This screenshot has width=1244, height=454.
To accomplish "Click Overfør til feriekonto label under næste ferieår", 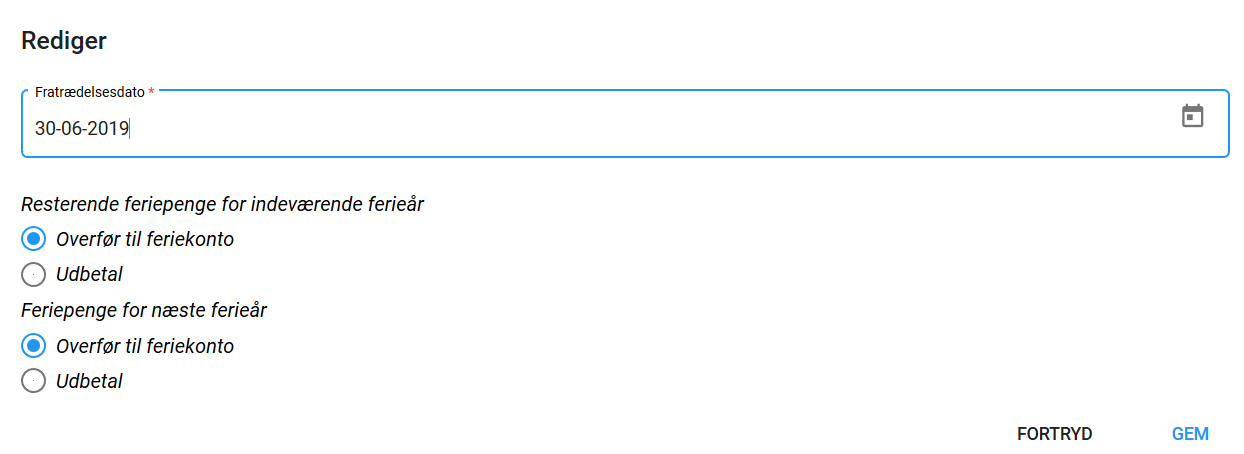I will (x=145, y=346).
